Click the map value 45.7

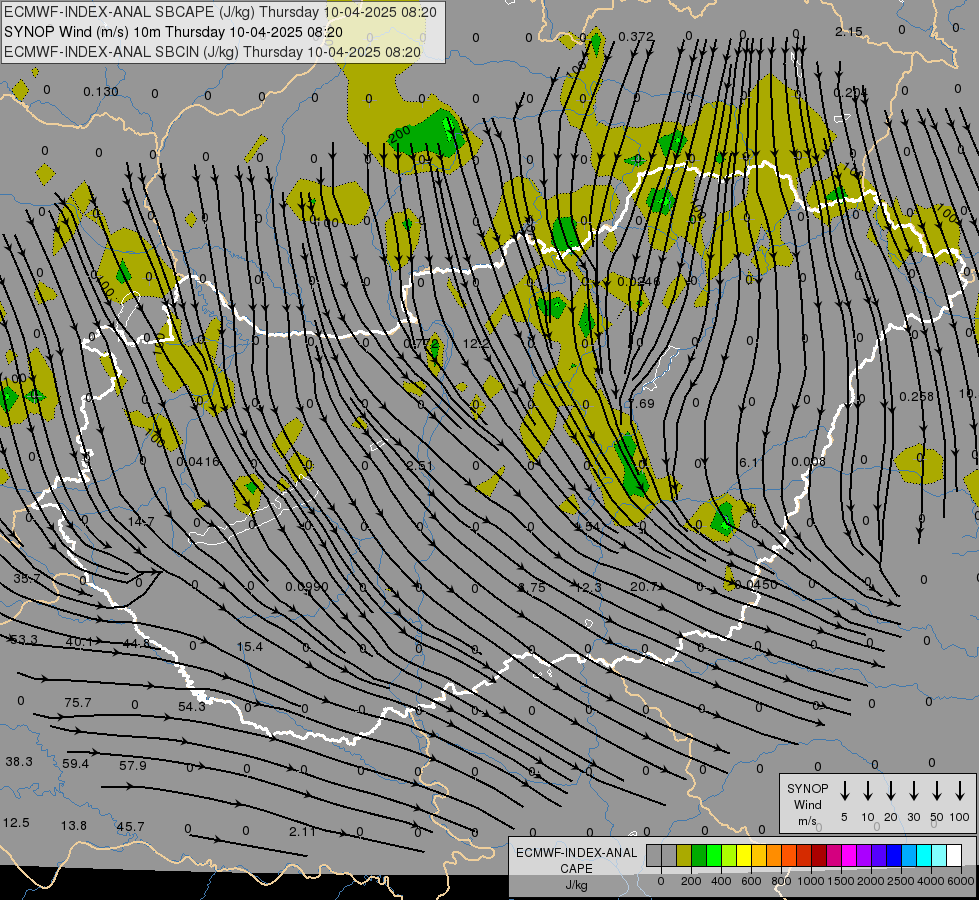point(130,826)
